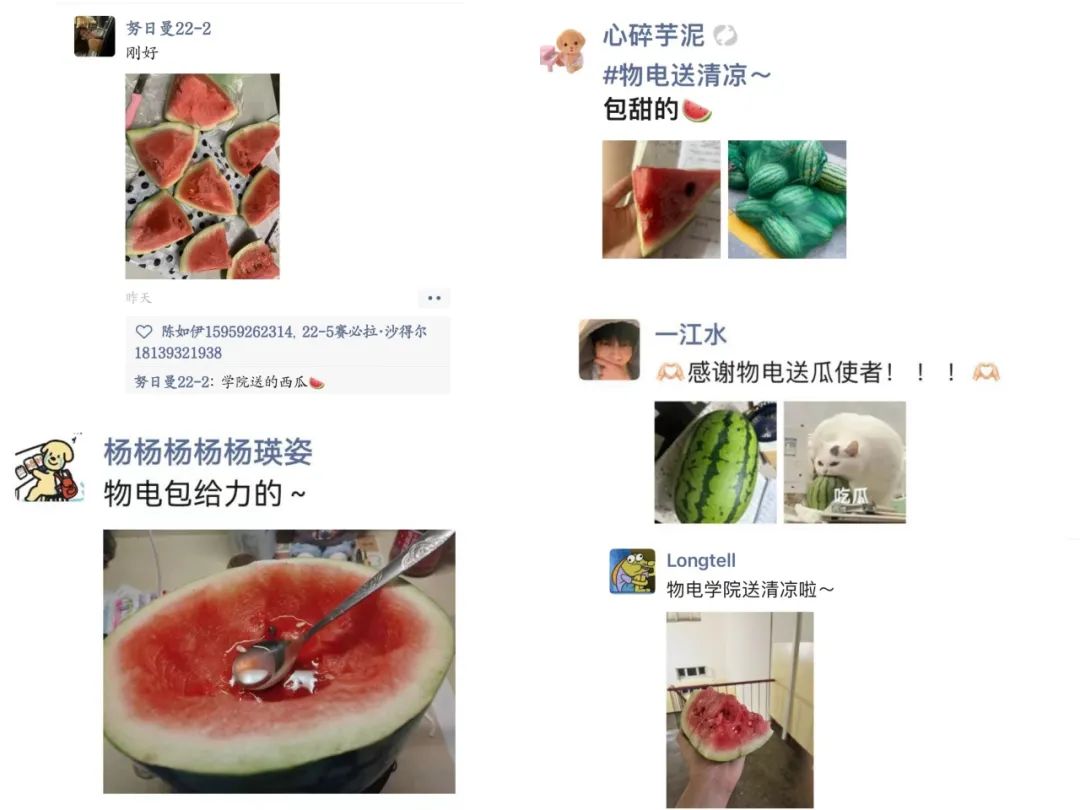The height and width of the screenshot is (810, 1080).
Task: Tap the heart like icon beside 陈如伊
Action: tap(143, 332)
